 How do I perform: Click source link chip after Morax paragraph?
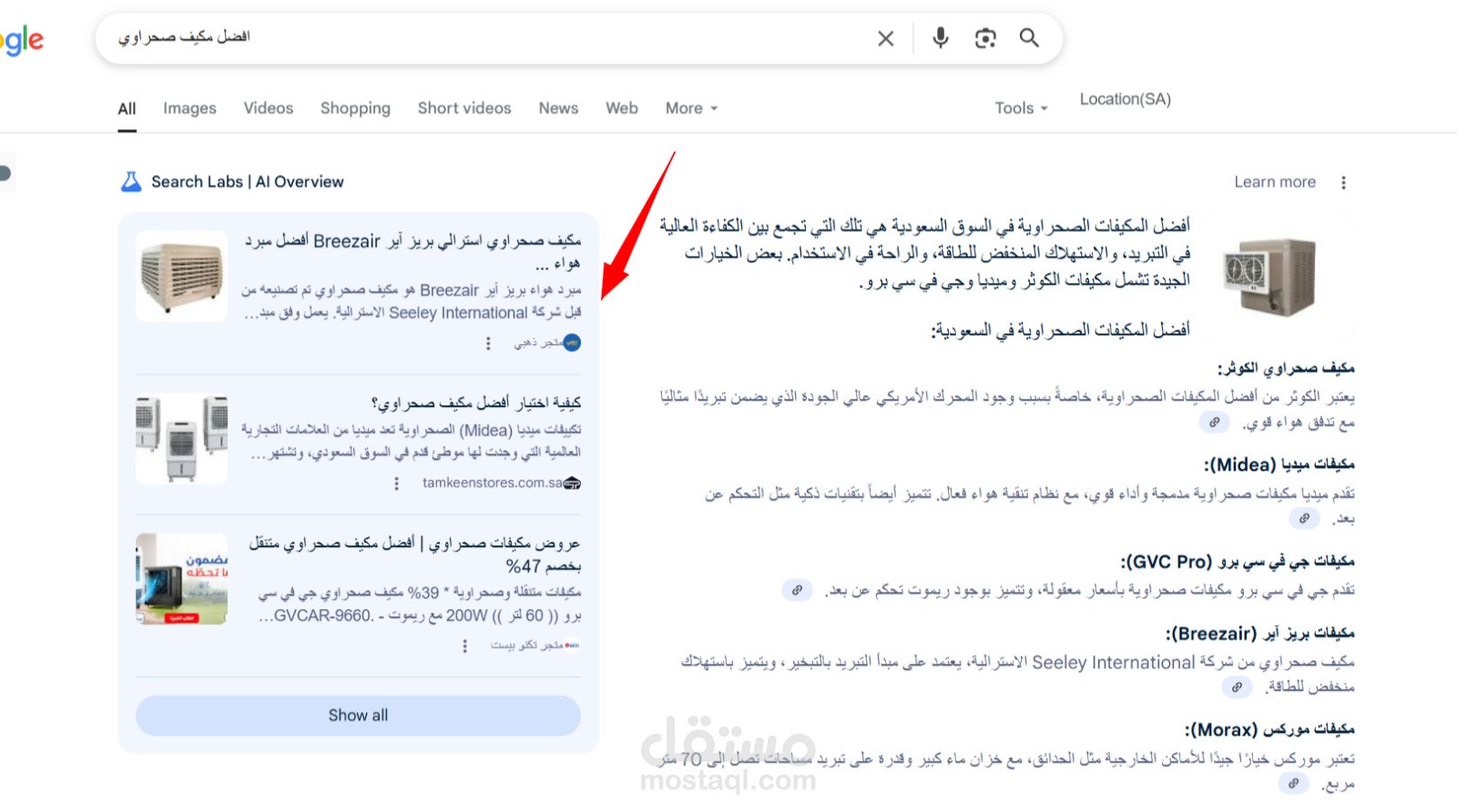[x=1292, y=783]
